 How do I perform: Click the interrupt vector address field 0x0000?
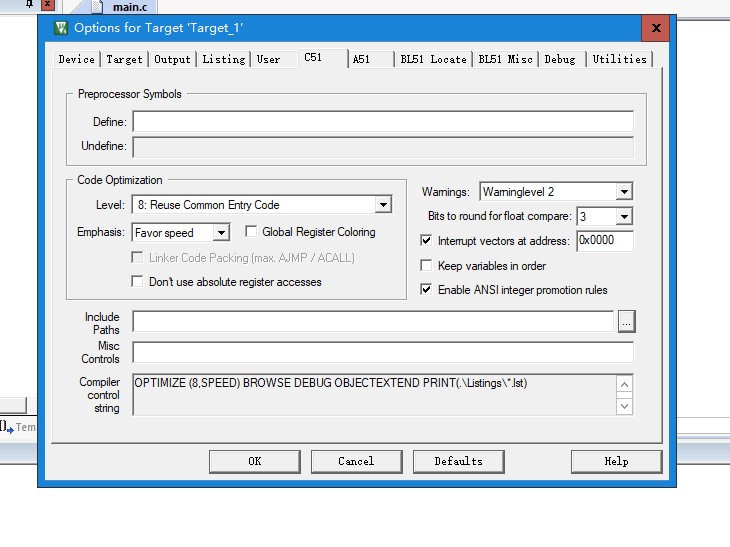[605, 241]
